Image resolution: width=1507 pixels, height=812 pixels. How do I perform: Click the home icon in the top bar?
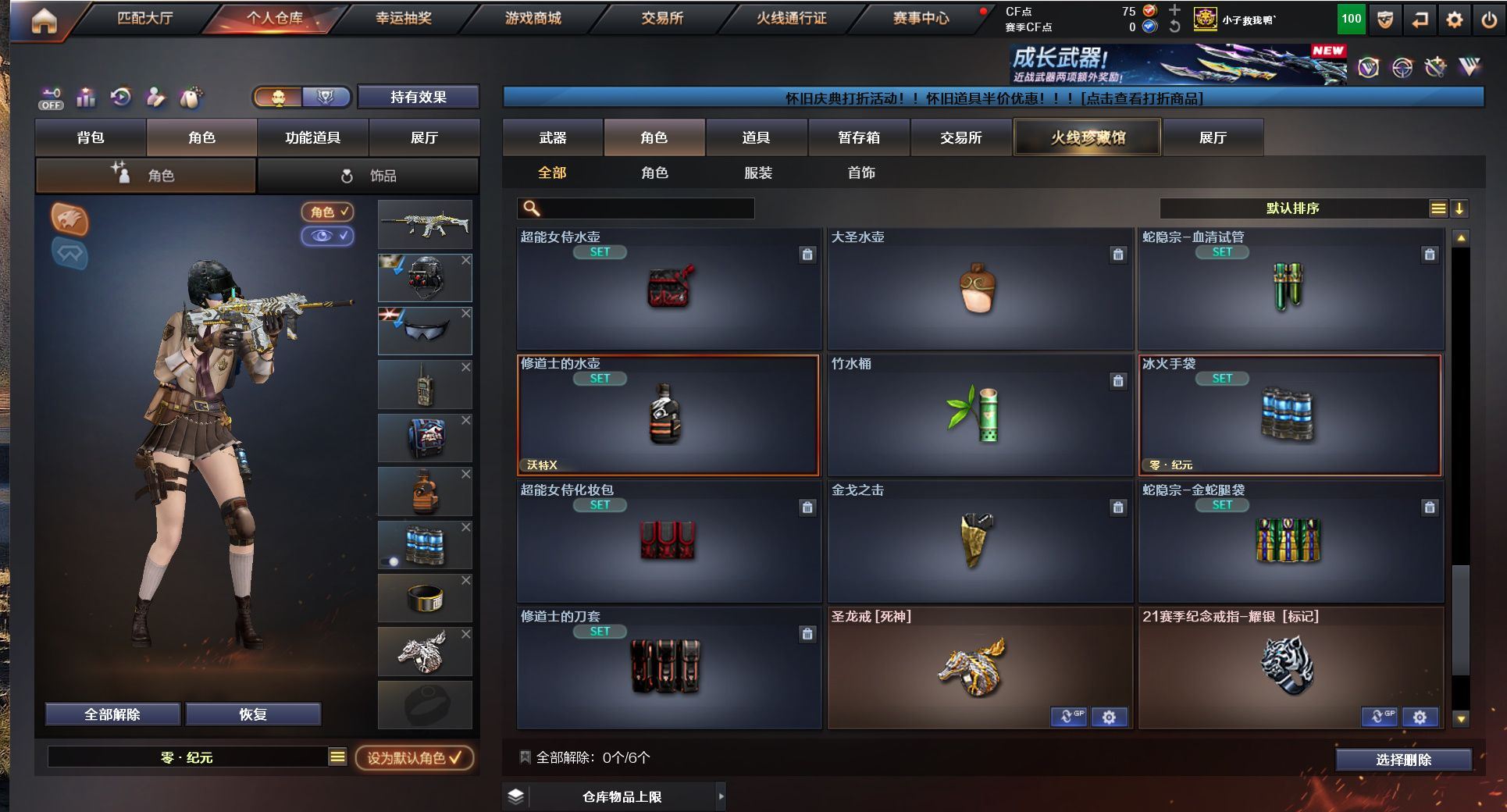(45, 21)
